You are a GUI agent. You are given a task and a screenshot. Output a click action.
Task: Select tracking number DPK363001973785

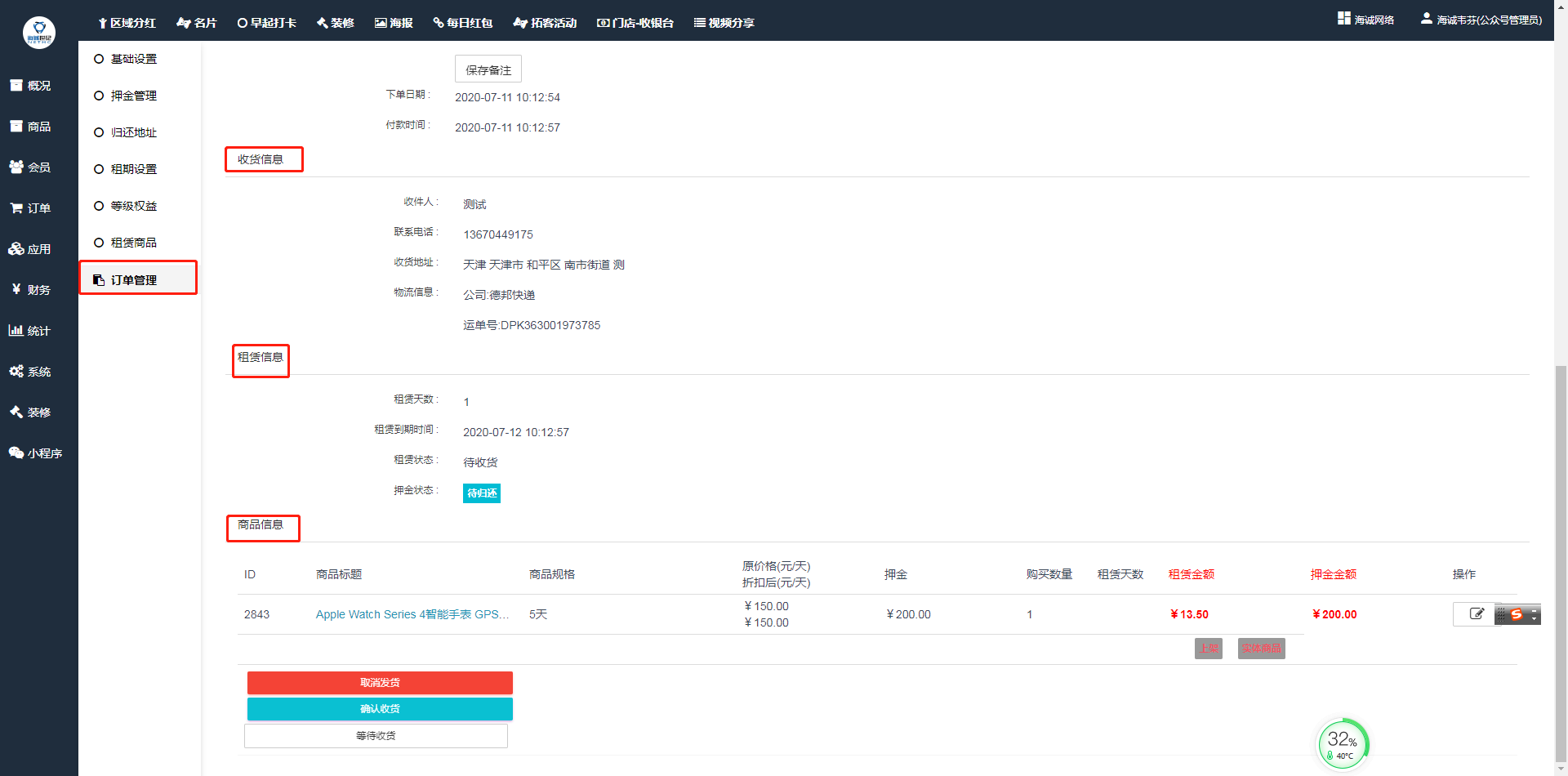(x=550, y=325)
